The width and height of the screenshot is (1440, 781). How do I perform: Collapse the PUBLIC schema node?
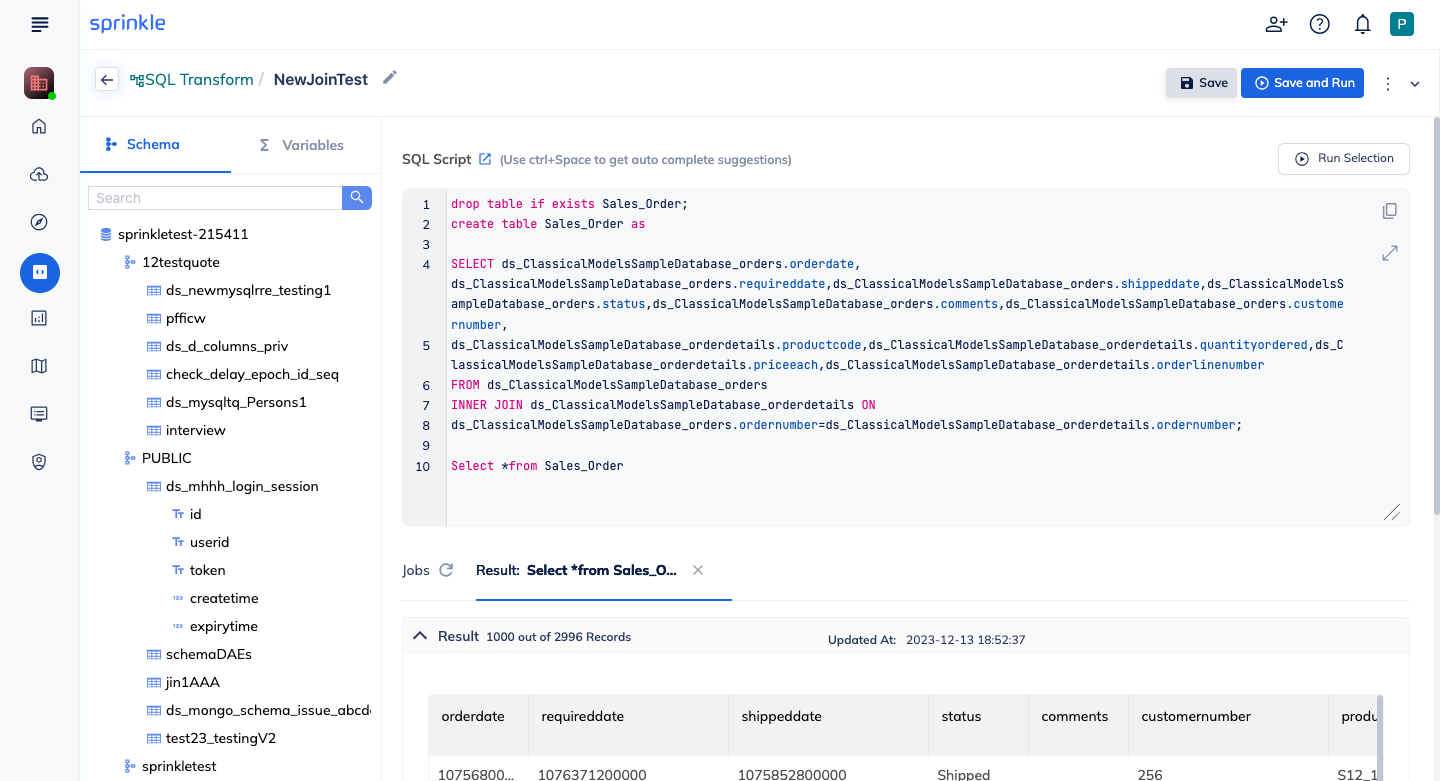pos(130,458)
